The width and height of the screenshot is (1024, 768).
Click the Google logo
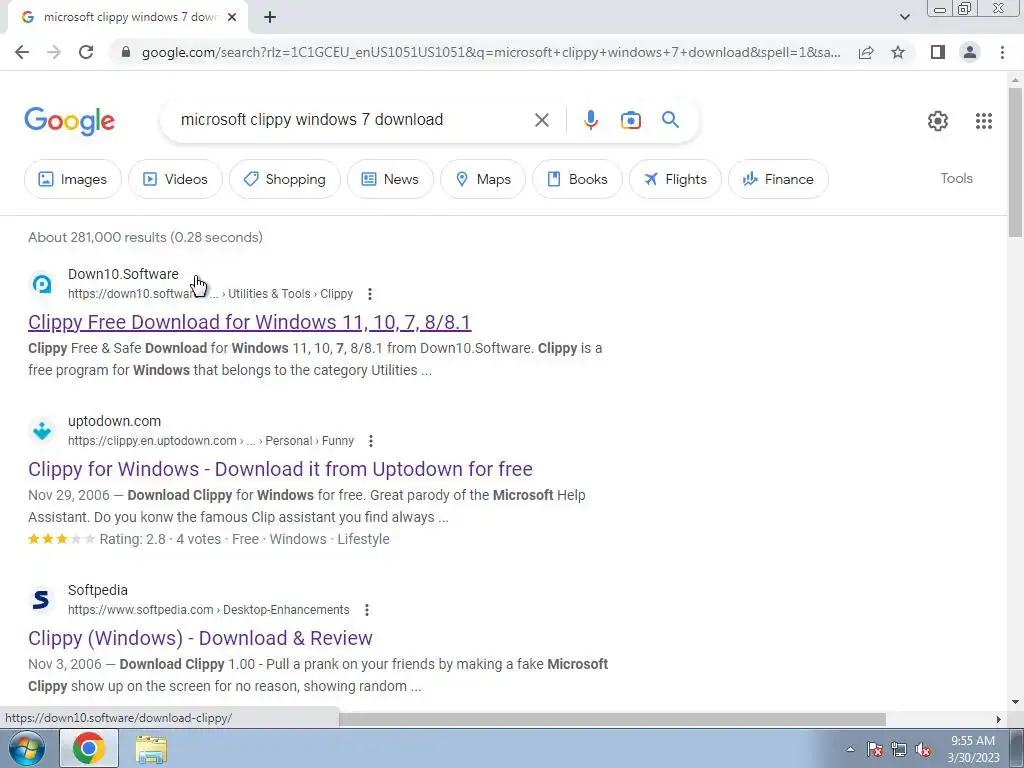(70, 121)
